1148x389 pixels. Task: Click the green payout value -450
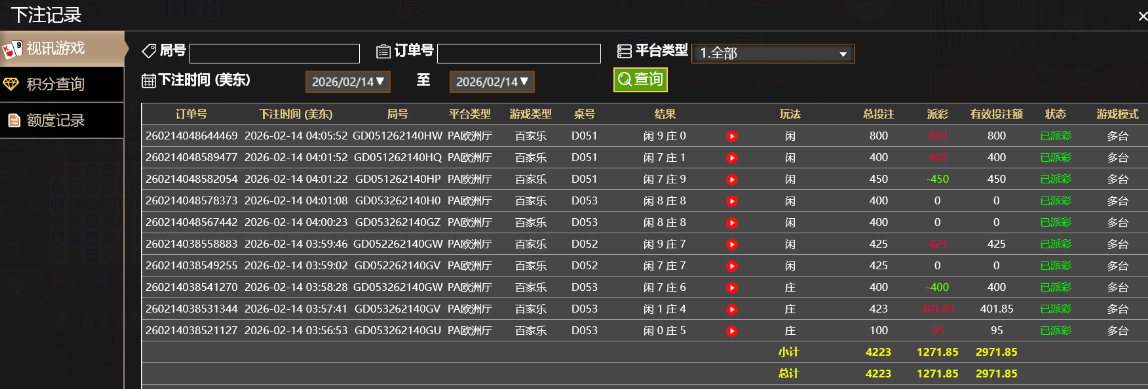coord(937,179)
